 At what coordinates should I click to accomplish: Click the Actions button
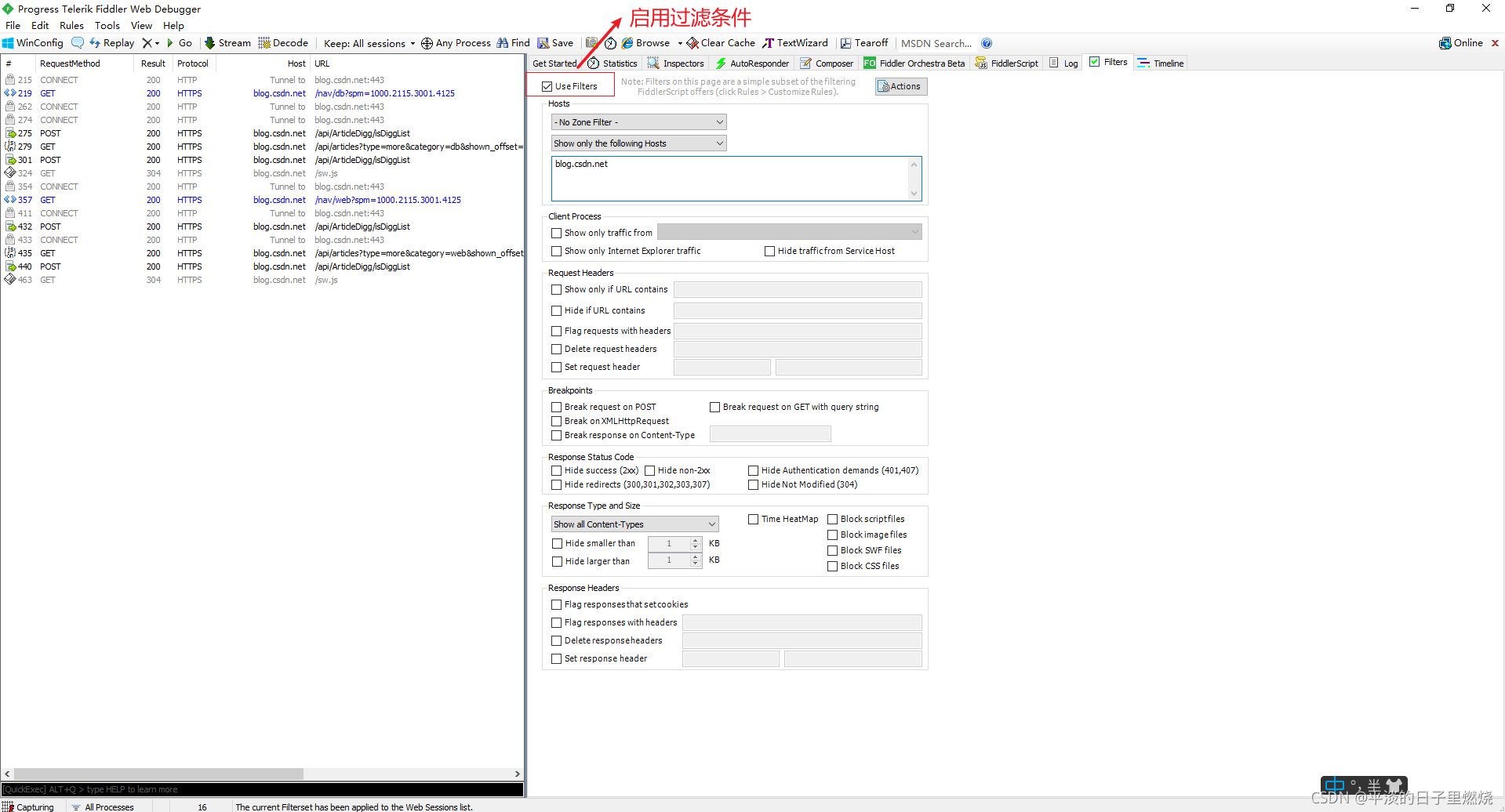tap(900, 86)
